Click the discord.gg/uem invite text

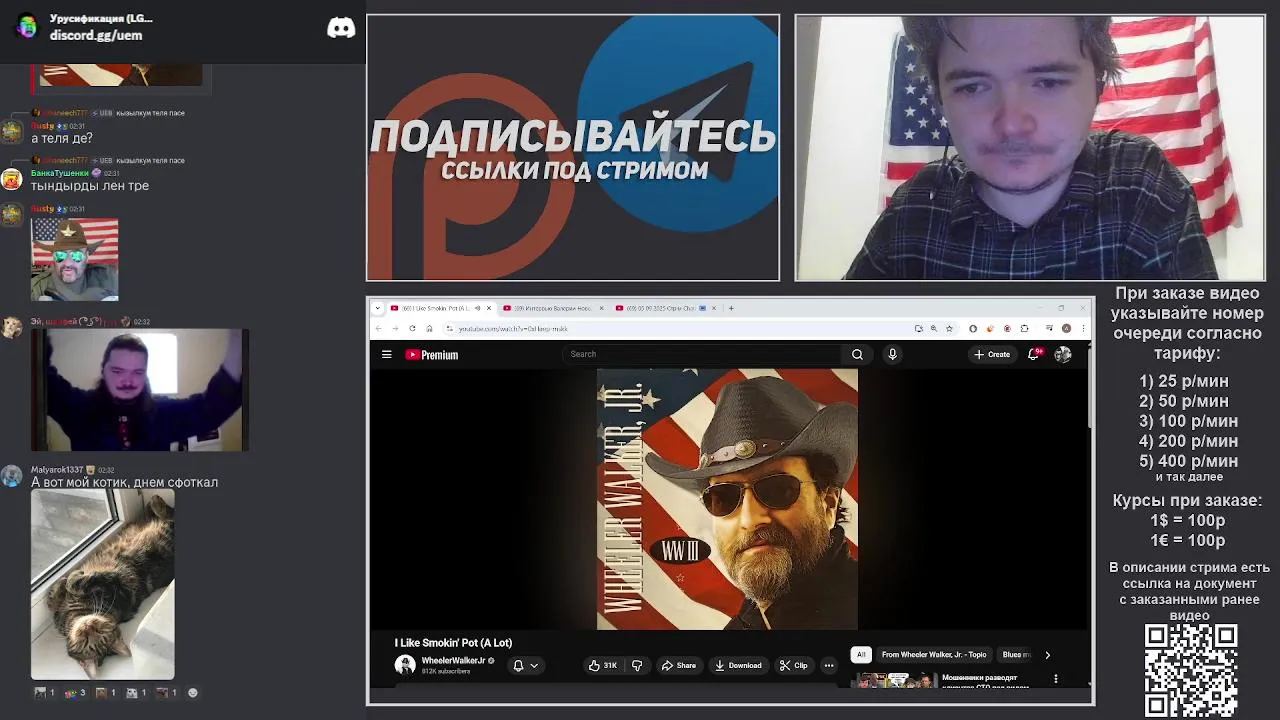tap(96, 35)
